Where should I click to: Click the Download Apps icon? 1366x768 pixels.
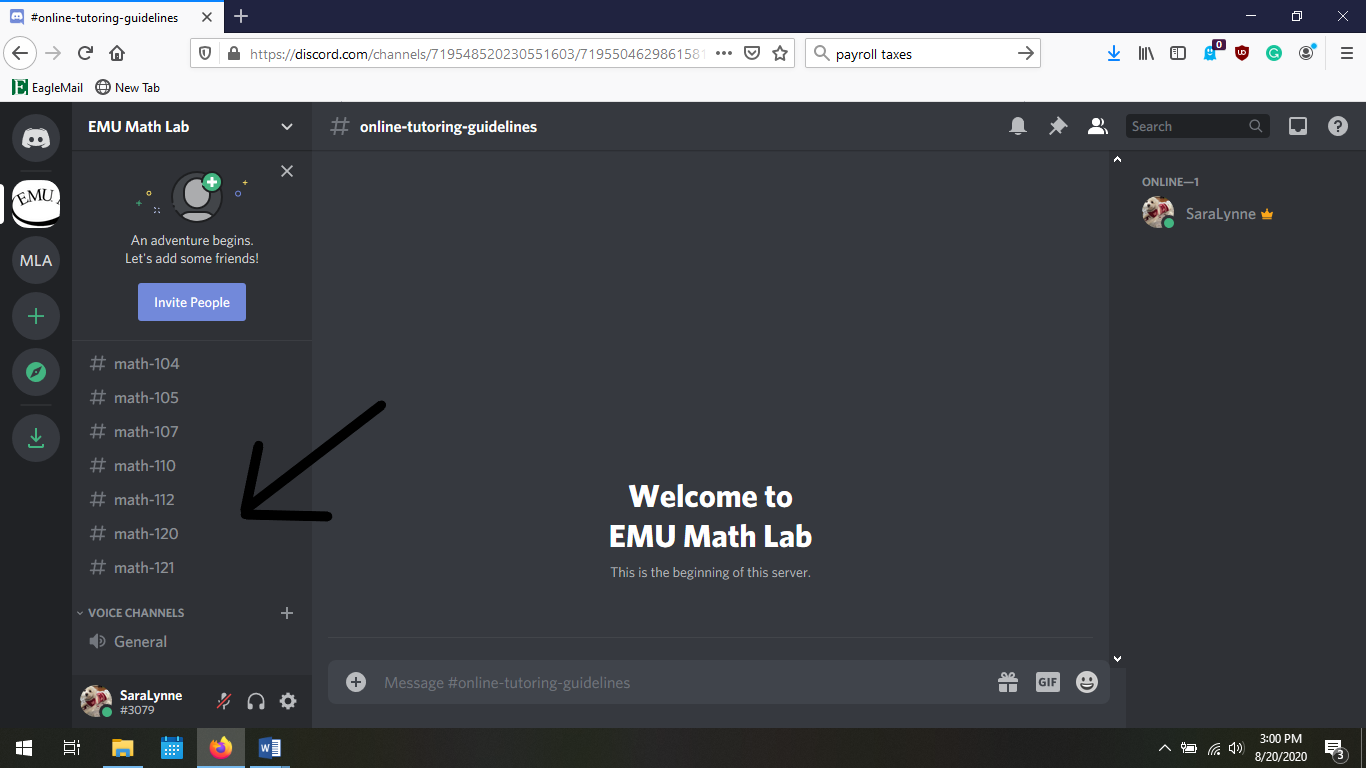coord(36,438)
